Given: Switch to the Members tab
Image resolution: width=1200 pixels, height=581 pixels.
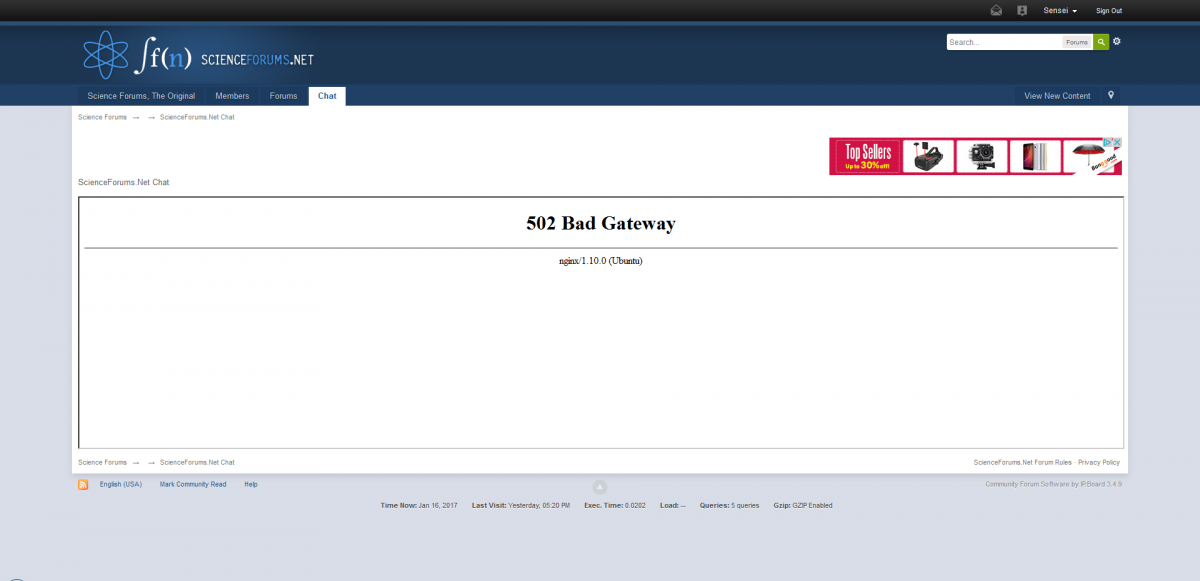Looking at the screenshot, I should click(232, 96).
